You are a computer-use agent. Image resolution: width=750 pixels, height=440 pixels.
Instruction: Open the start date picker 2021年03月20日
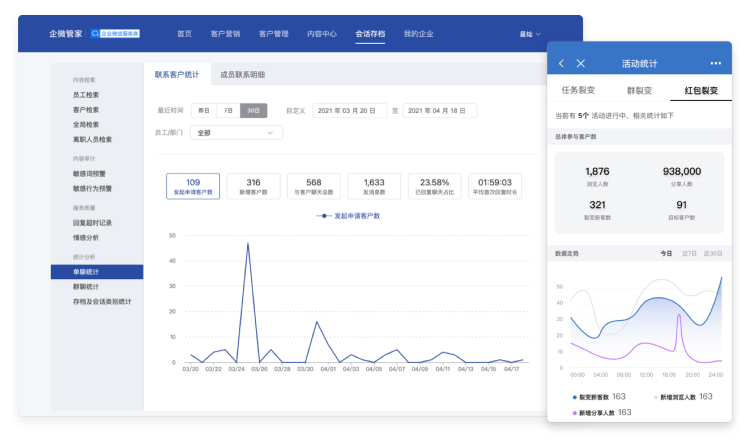point(349,110)
